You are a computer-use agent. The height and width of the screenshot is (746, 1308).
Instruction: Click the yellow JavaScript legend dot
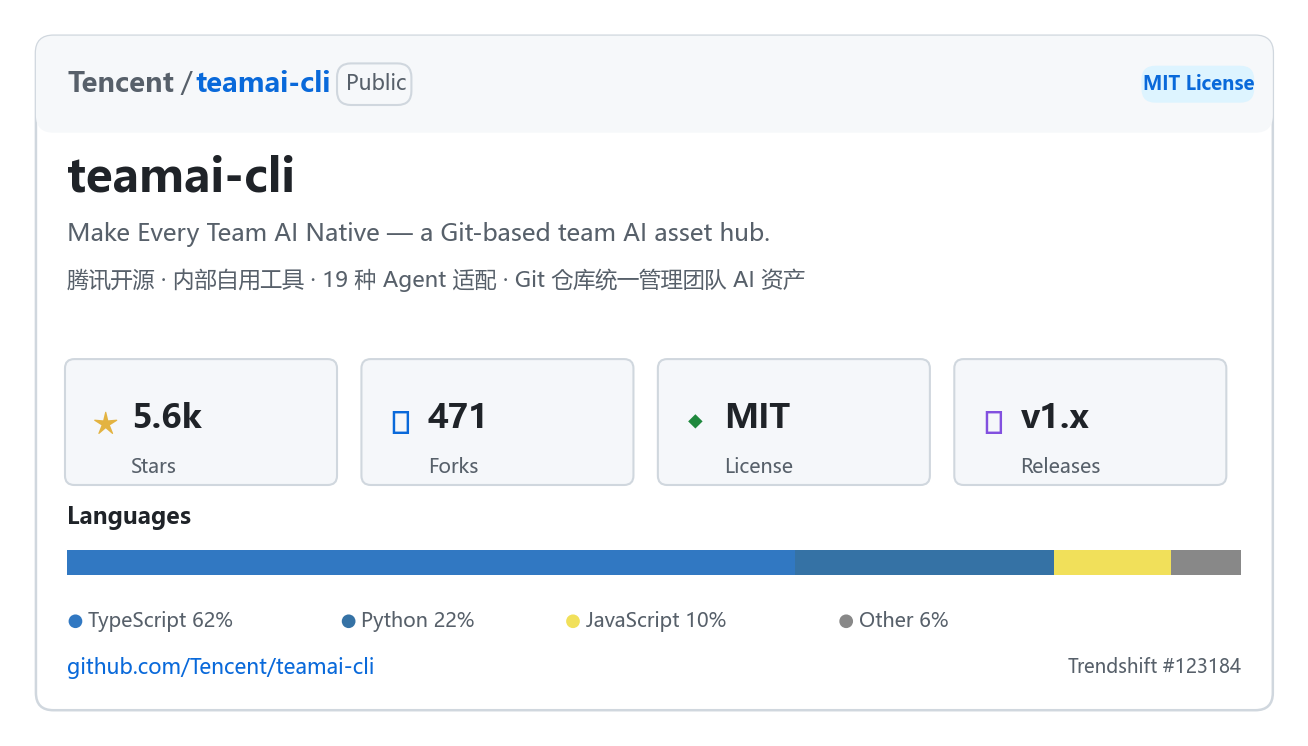pos(573,621)
